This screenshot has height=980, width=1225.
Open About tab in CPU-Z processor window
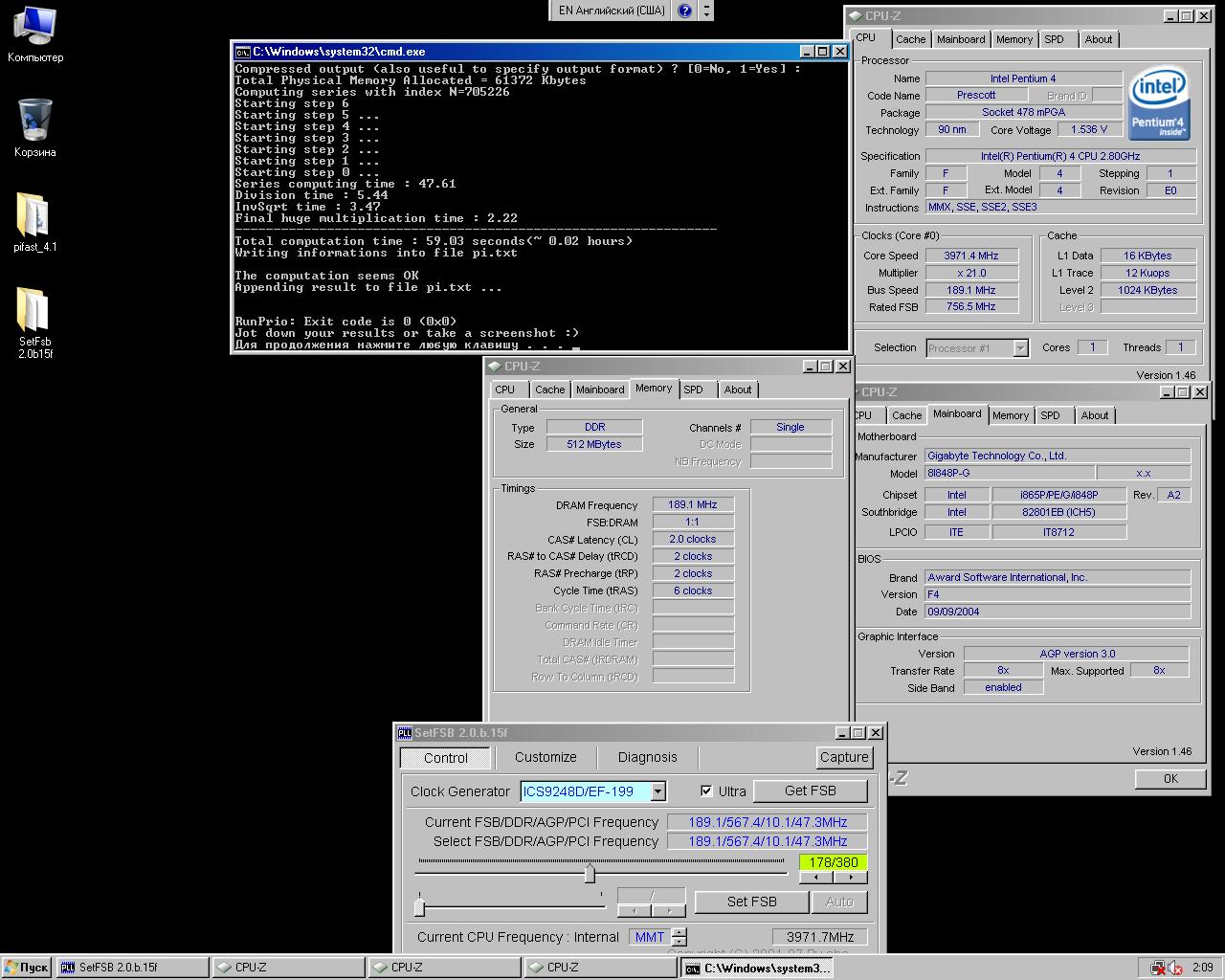[x=1099, y=39]
